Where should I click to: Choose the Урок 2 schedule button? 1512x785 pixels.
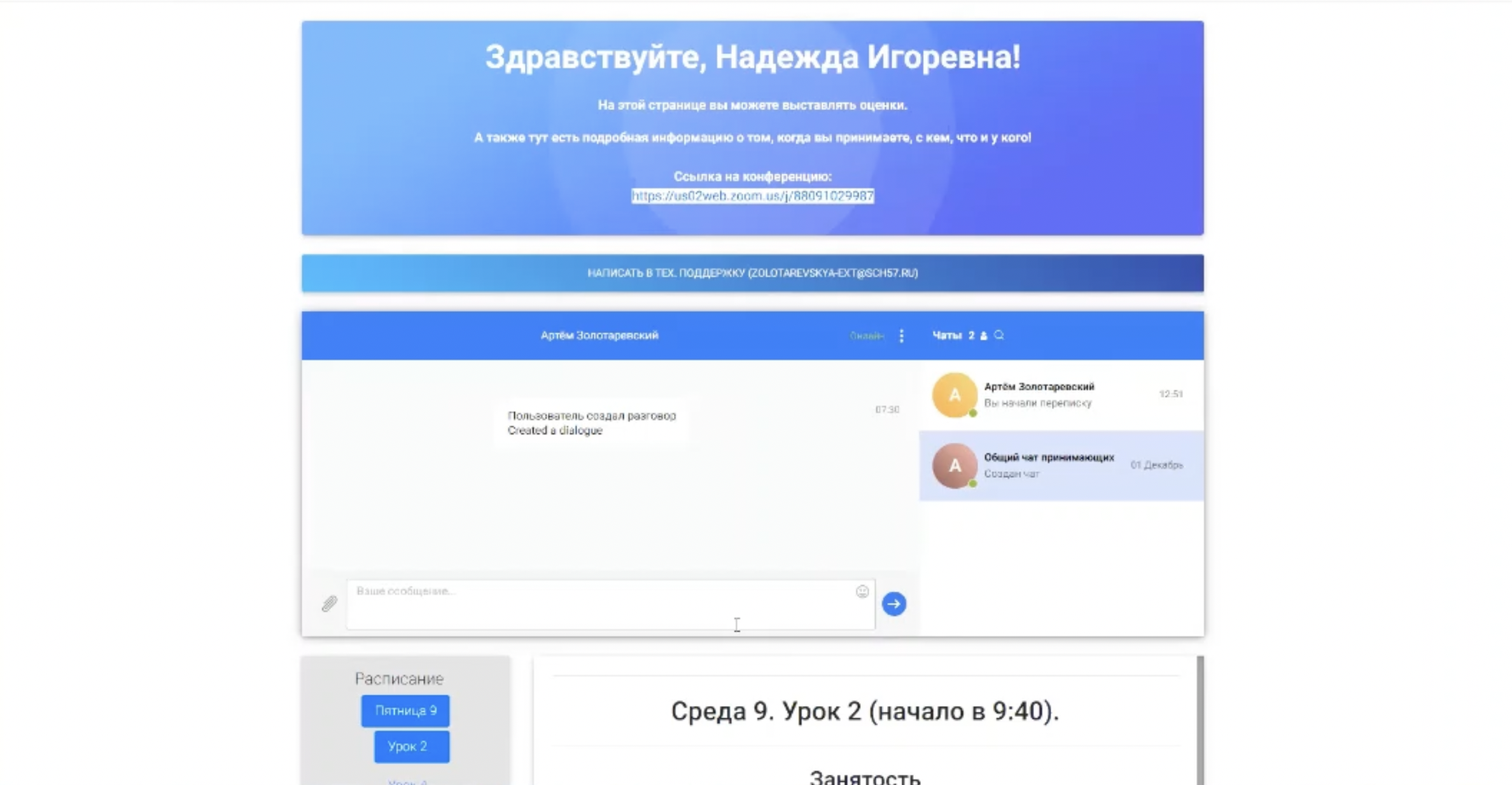(412, 746)
